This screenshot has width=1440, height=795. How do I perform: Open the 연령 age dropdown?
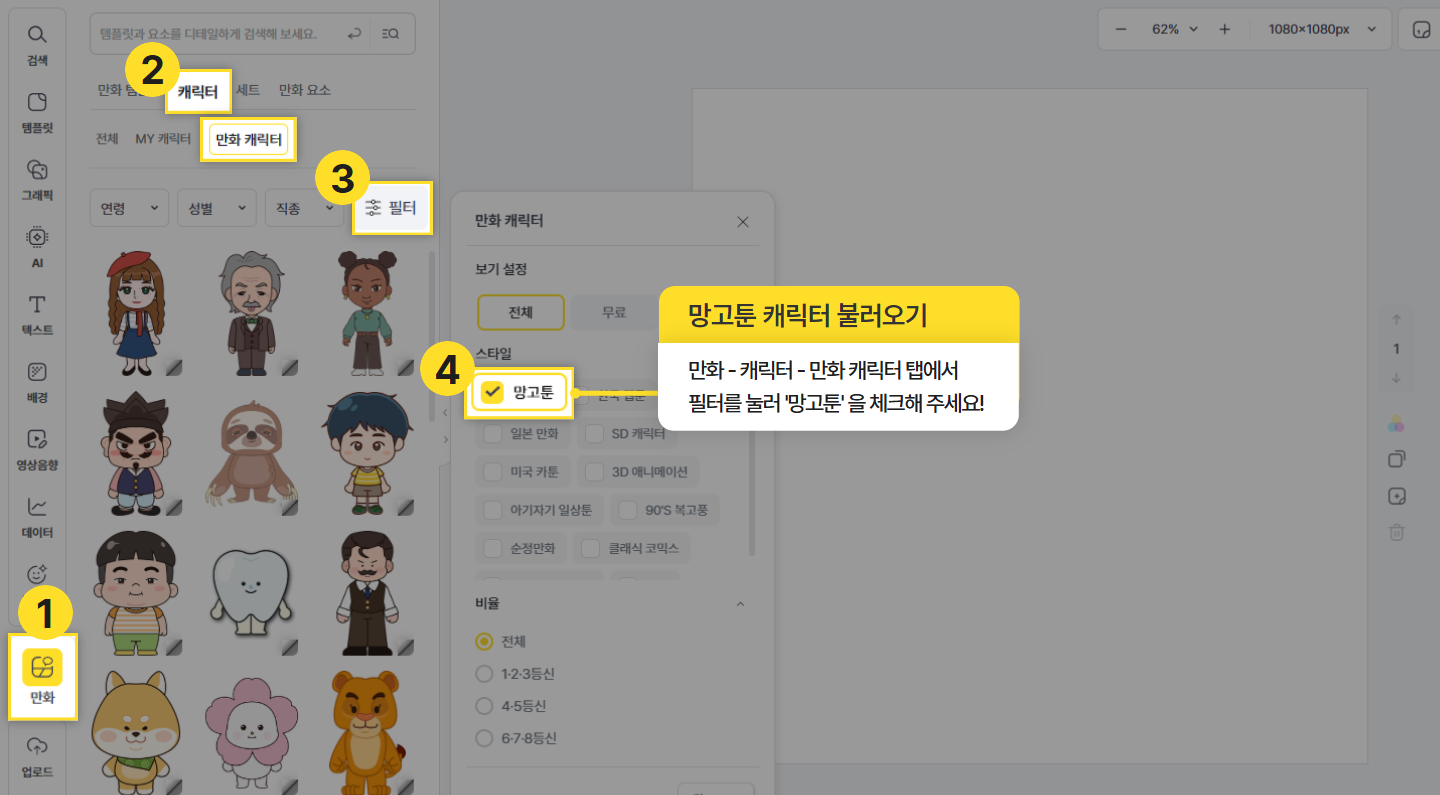tap(129, 208)
